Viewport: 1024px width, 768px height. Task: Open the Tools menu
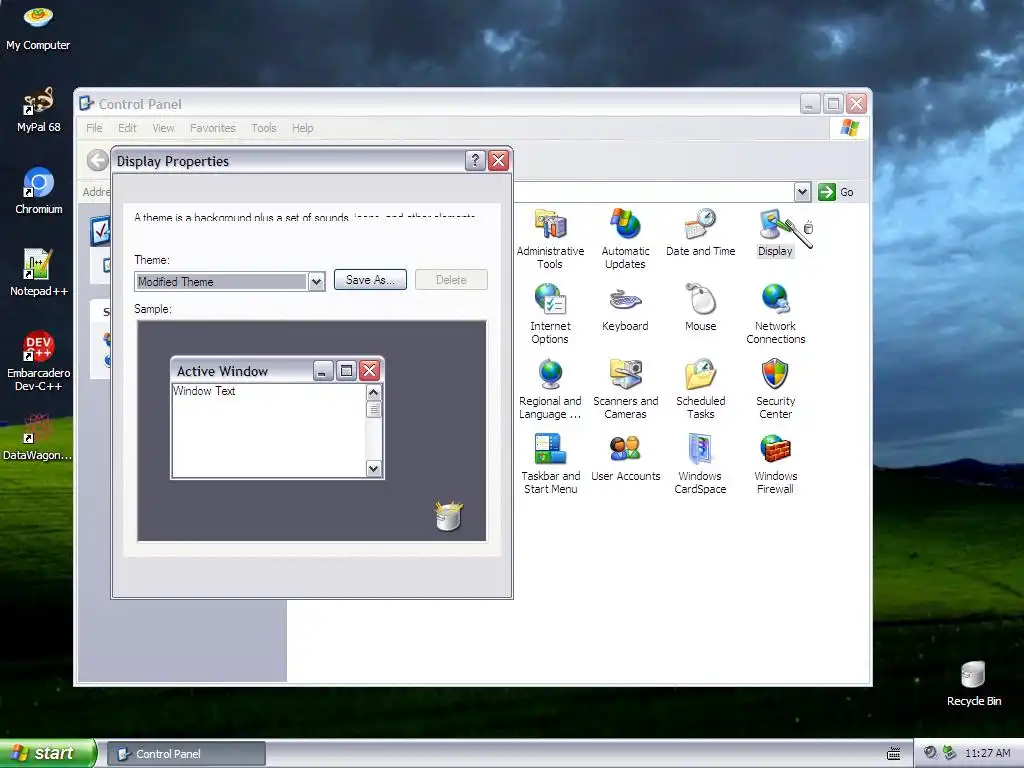(x=264, y=128)
